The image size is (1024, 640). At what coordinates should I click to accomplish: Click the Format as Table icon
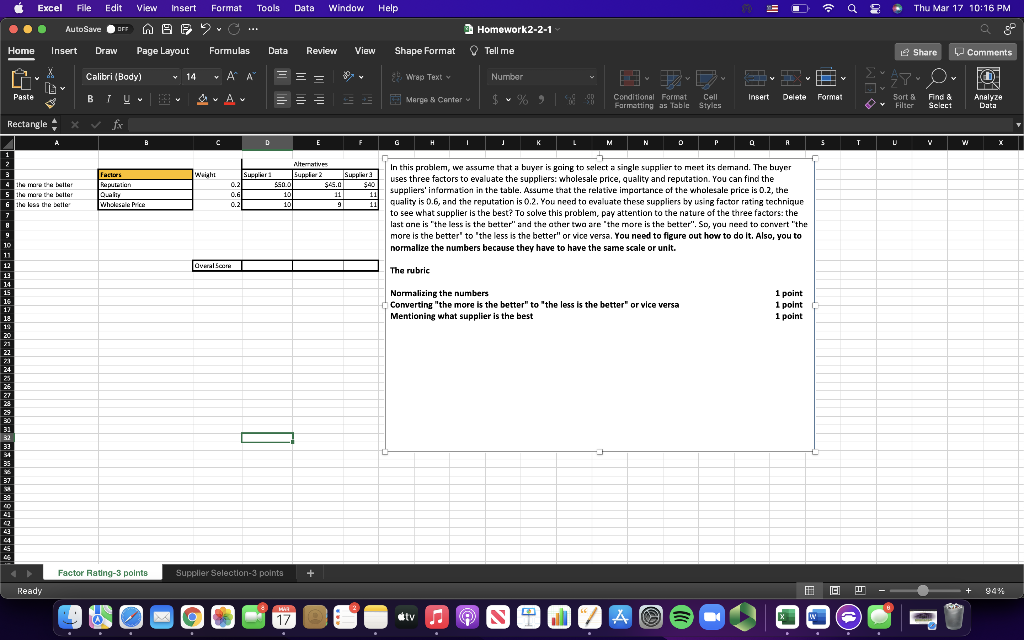pyautogui.click(x=671, y=78)
